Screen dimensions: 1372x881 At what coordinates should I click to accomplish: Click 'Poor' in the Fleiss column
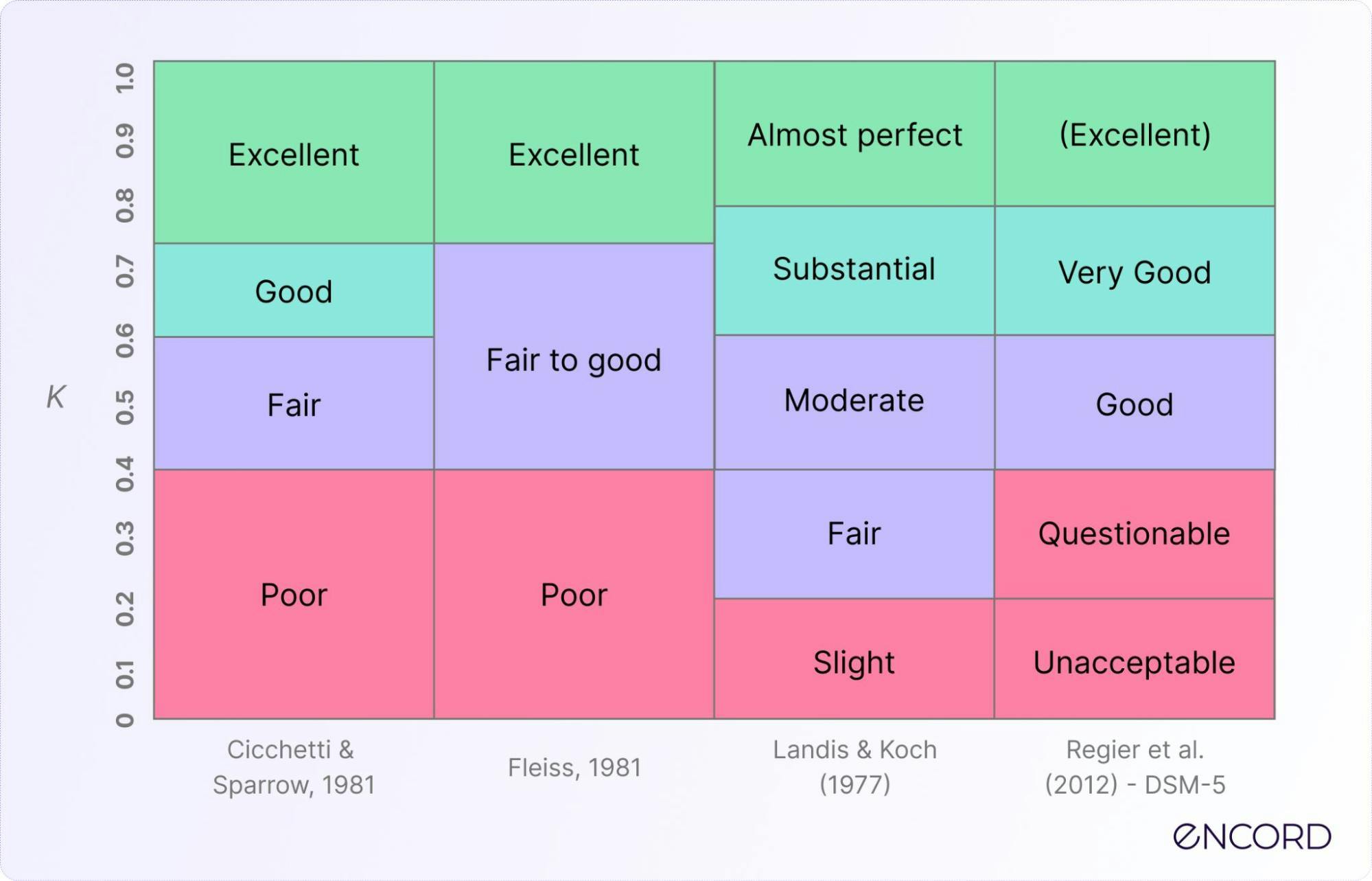[x=574, y=595]
